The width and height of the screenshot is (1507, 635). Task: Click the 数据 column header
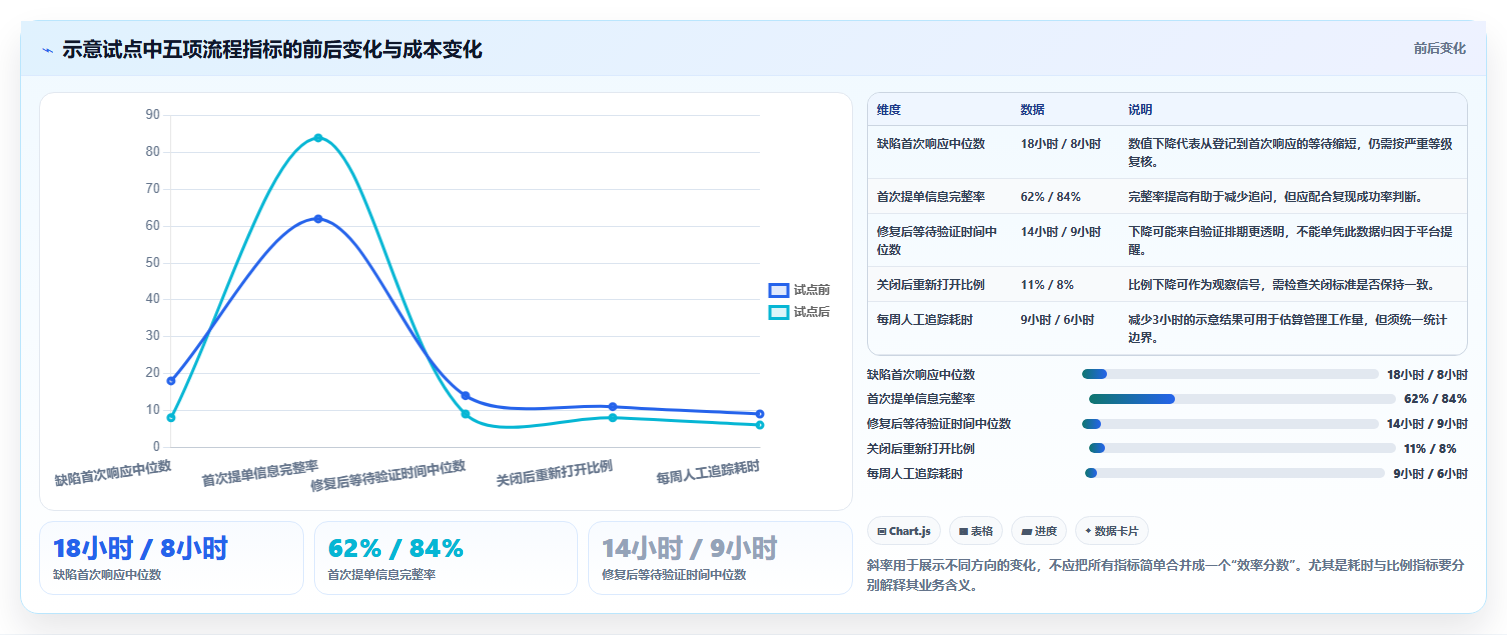click(x=1032, y=110)
